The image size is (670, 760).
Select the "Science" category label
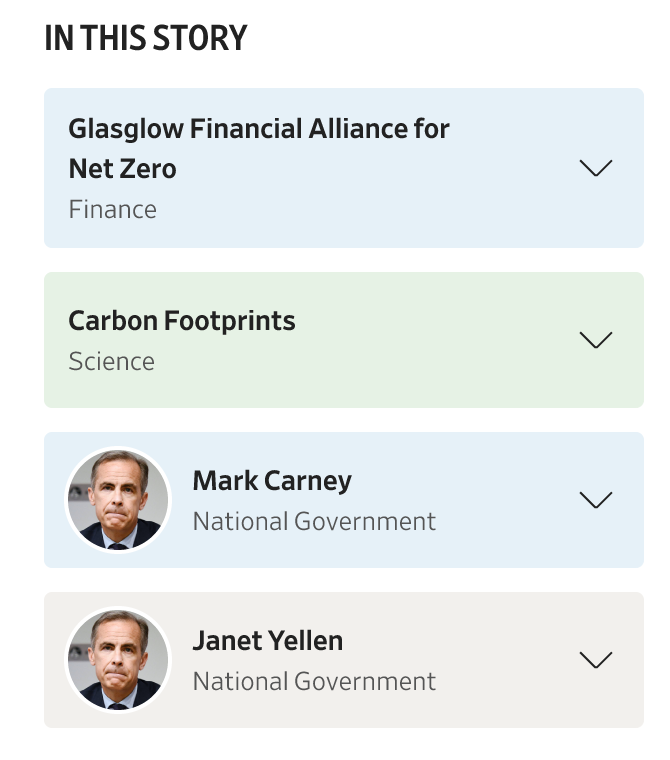pyautogui.click(x=111, y=361)
